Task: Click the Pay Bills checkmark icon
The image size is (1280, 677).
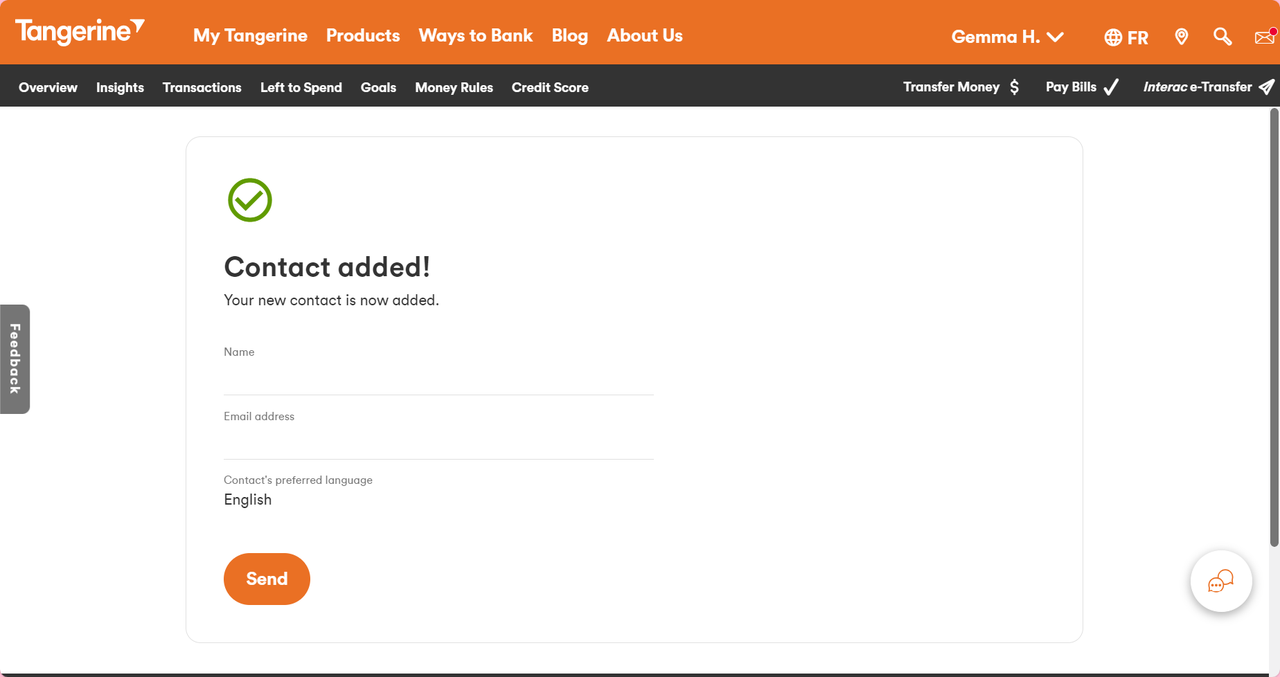Action: point(1111,87)
